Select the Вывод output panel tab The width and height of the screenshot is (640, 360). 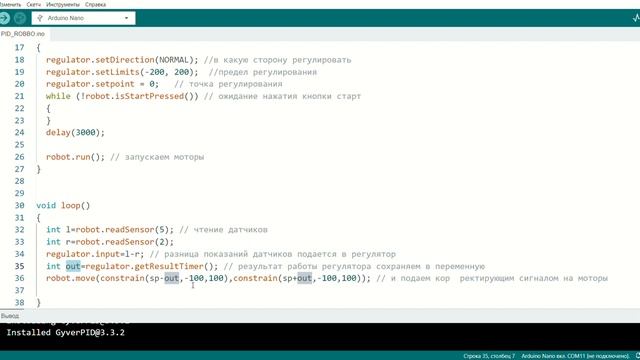coord(10,316)
